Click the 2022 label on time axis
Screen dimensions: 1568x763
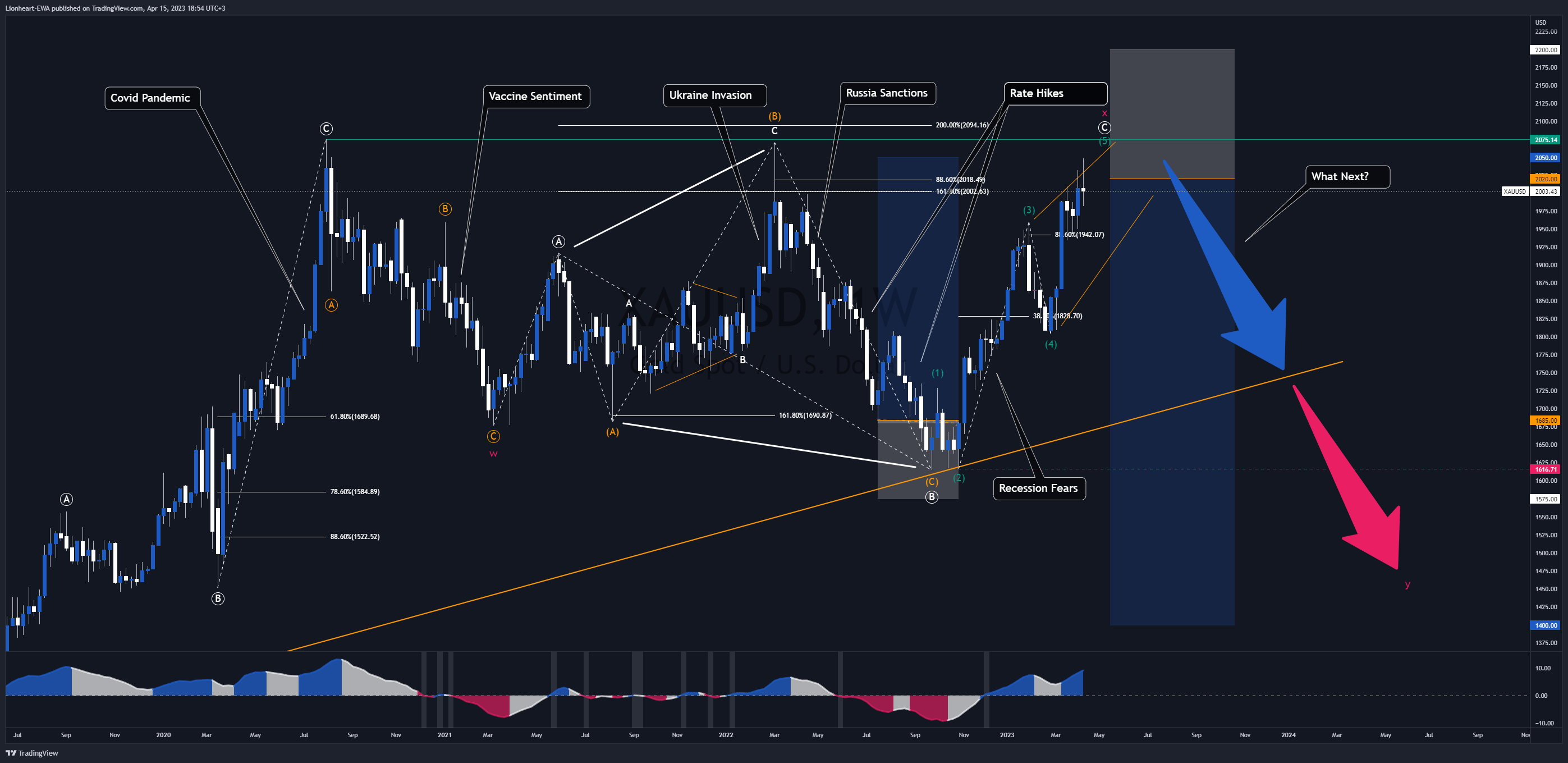coord(726,735)
